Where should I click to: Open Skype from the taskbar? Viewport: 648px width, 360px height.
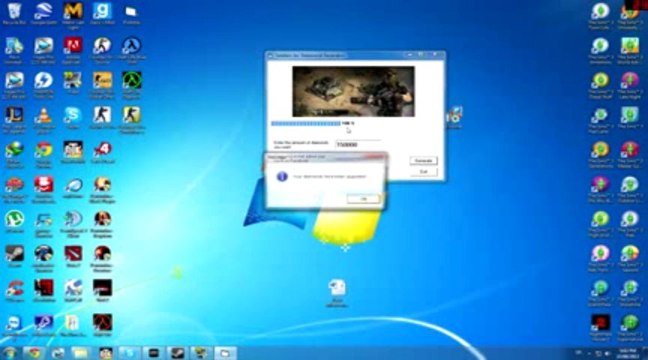tap(129, 353)
